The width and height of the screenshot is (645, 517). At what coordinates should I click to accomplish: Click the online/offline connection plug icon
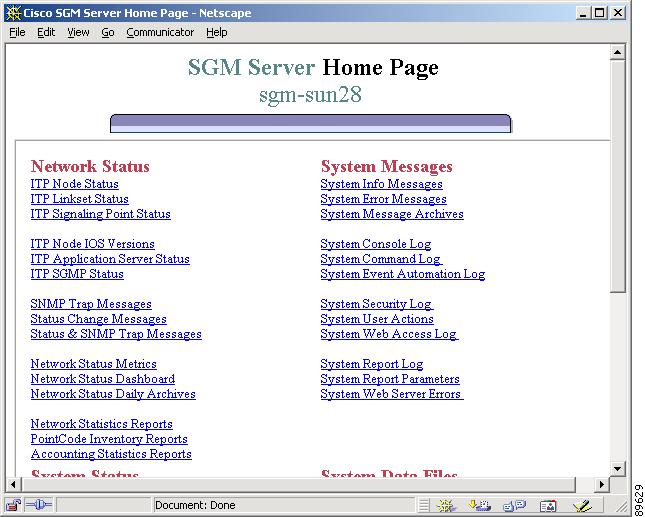point(39,505)
